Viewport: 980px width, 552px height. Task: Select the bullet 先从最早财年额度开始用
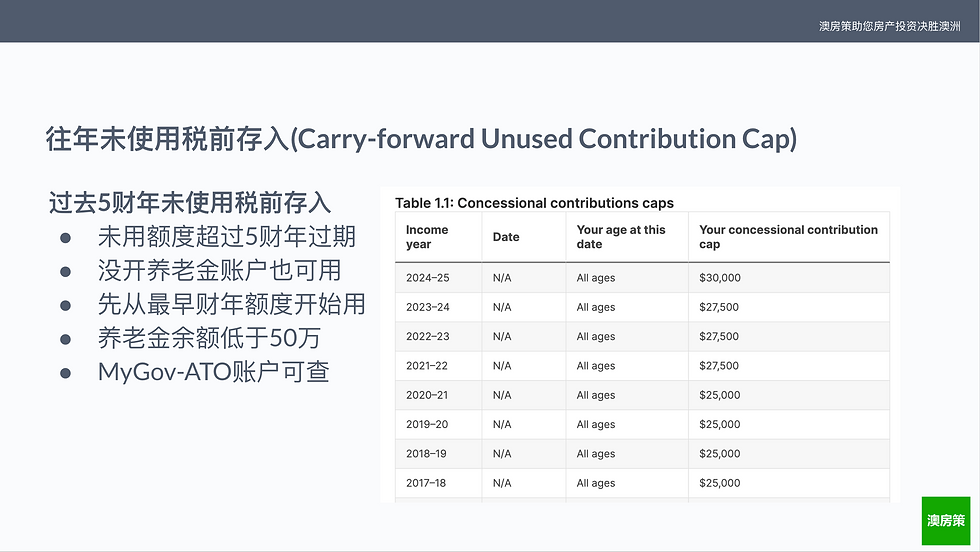(231, 304)
